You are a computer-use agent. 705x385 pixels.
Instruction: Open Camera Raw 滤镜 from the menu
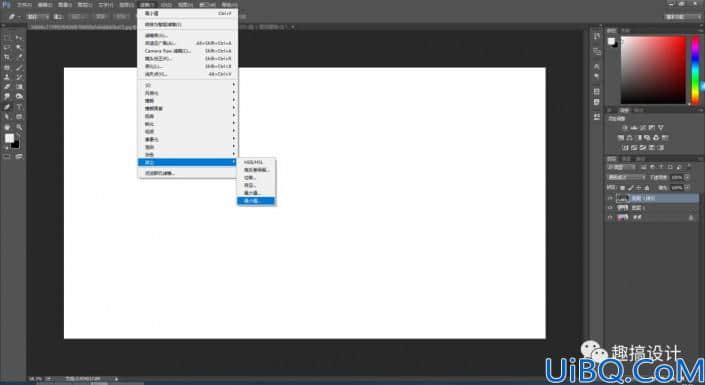188,51
